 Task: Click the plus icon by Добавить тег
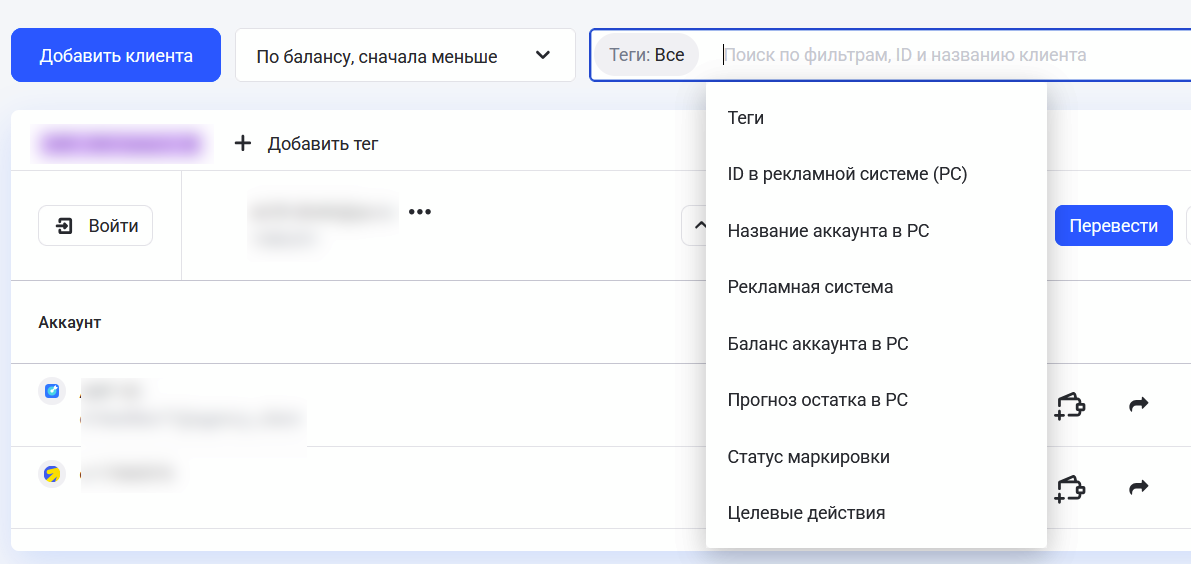242,143
